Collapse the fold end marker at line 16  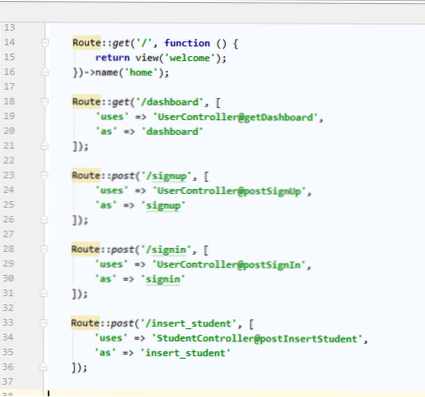45,72
